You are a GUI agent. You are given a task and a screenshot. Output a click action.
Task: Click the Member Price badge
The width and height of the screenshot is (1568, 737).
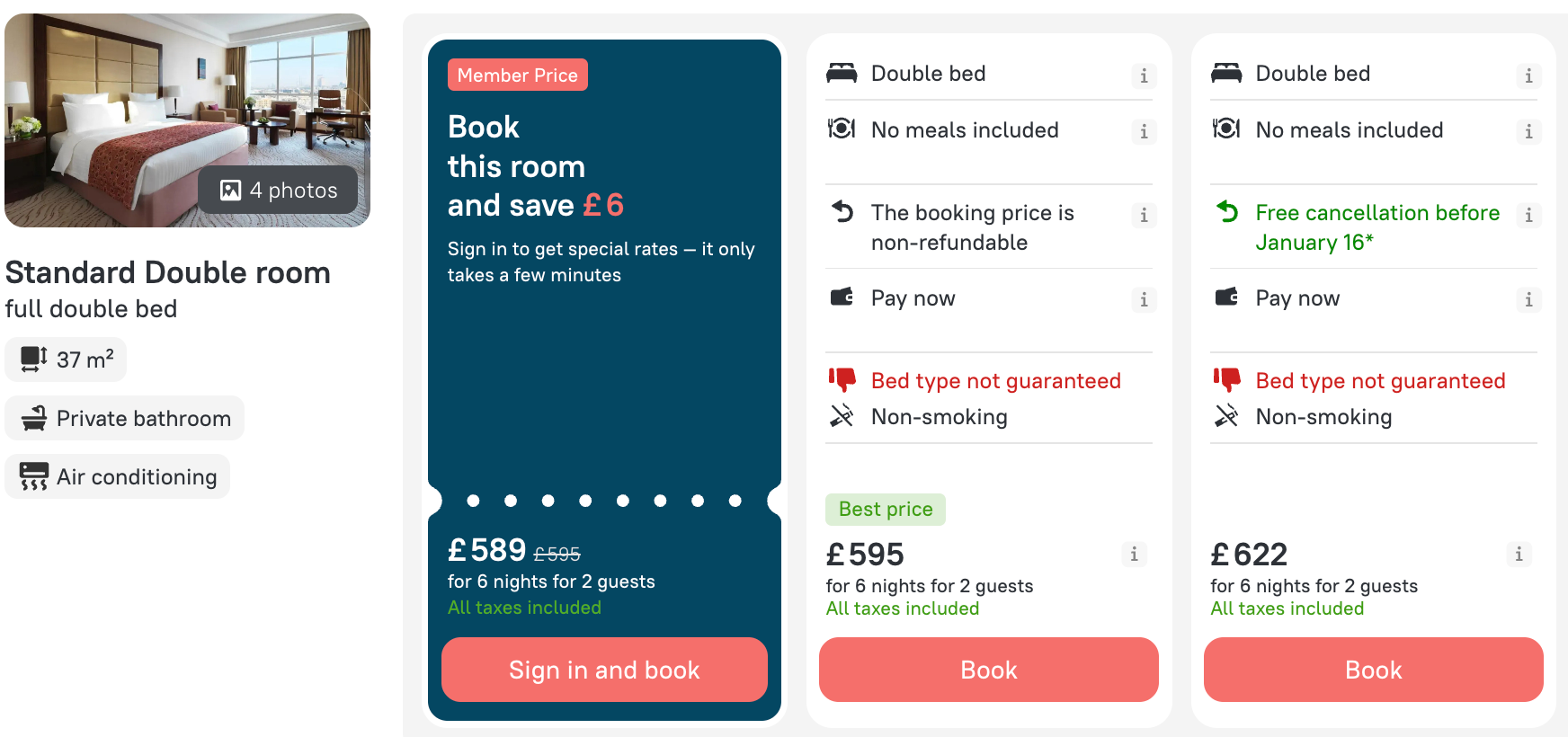(x=517, y=75)
